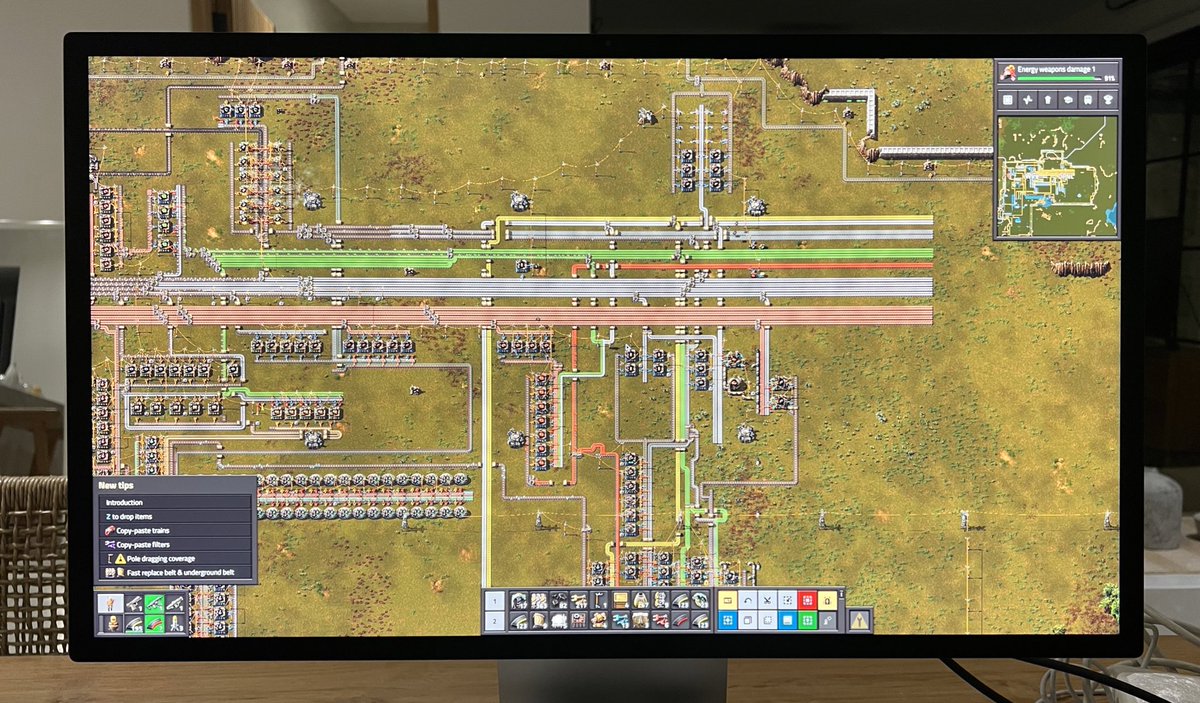Click the ammo slot showing 95

pos(134,623)
